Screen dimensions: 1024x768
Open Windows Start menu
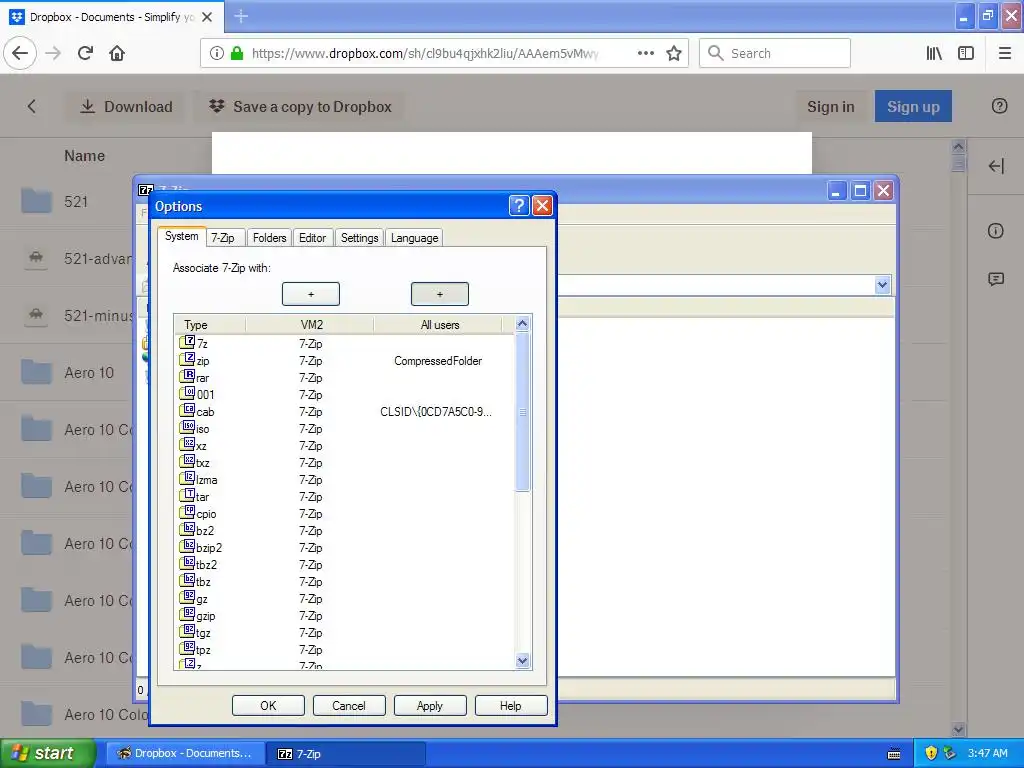tap(47, 753)
